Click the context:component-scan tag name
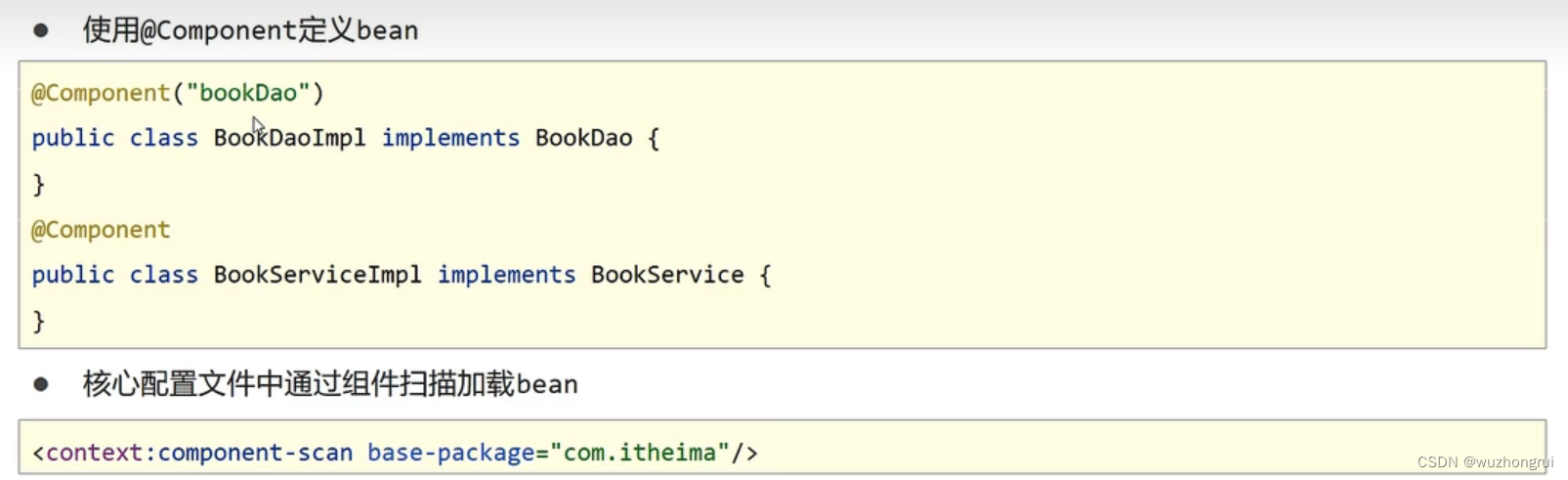 click(199, 453)
